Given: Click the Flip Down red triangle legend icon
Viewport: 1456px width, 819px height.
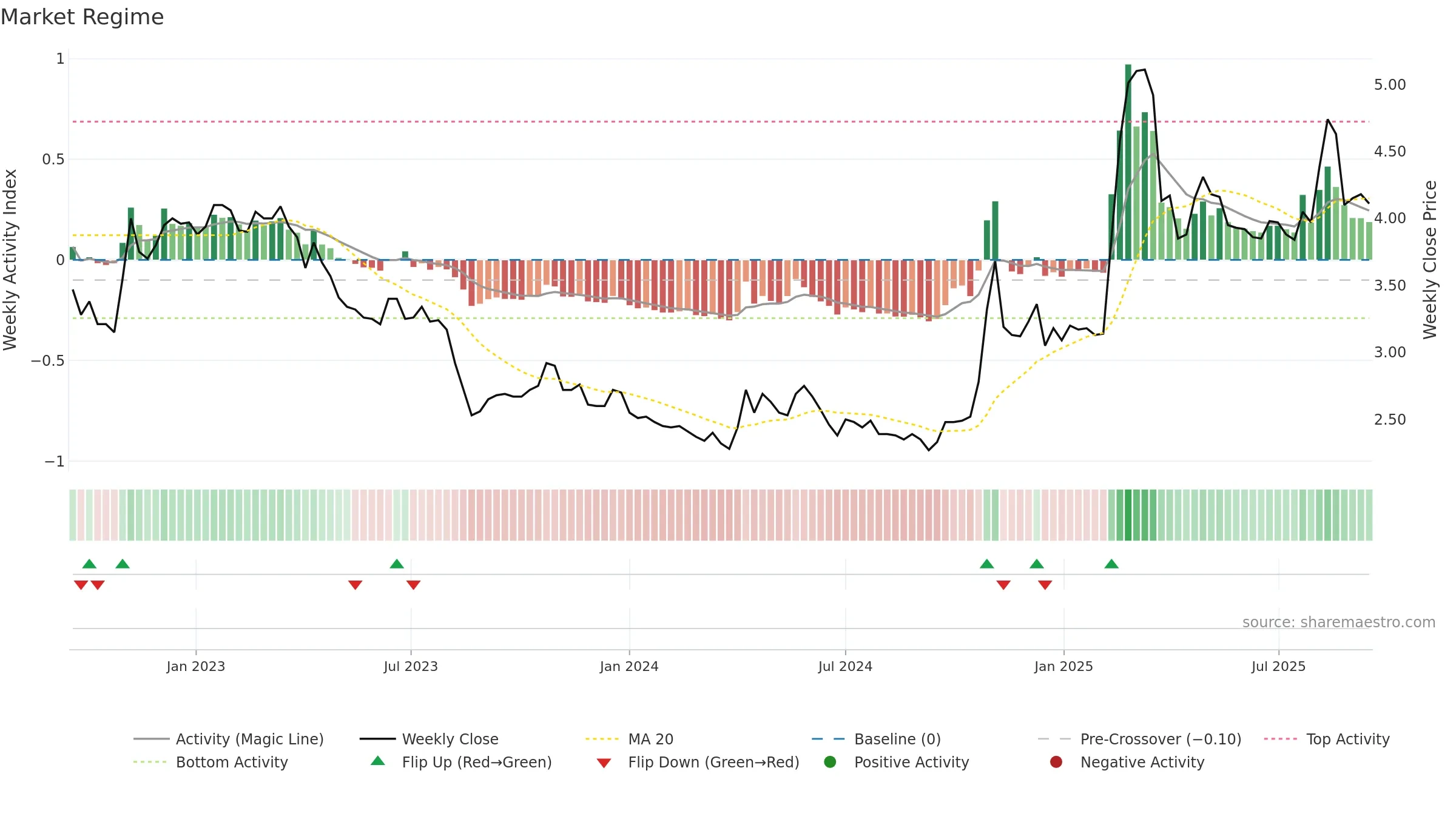Looking at the screenshot, I should click(x=604, y=763).
